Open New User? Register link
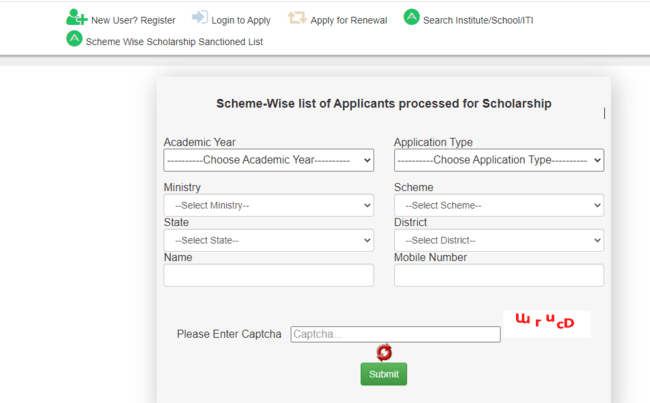Viewport: 650px width, 403px height. (133, 20)
